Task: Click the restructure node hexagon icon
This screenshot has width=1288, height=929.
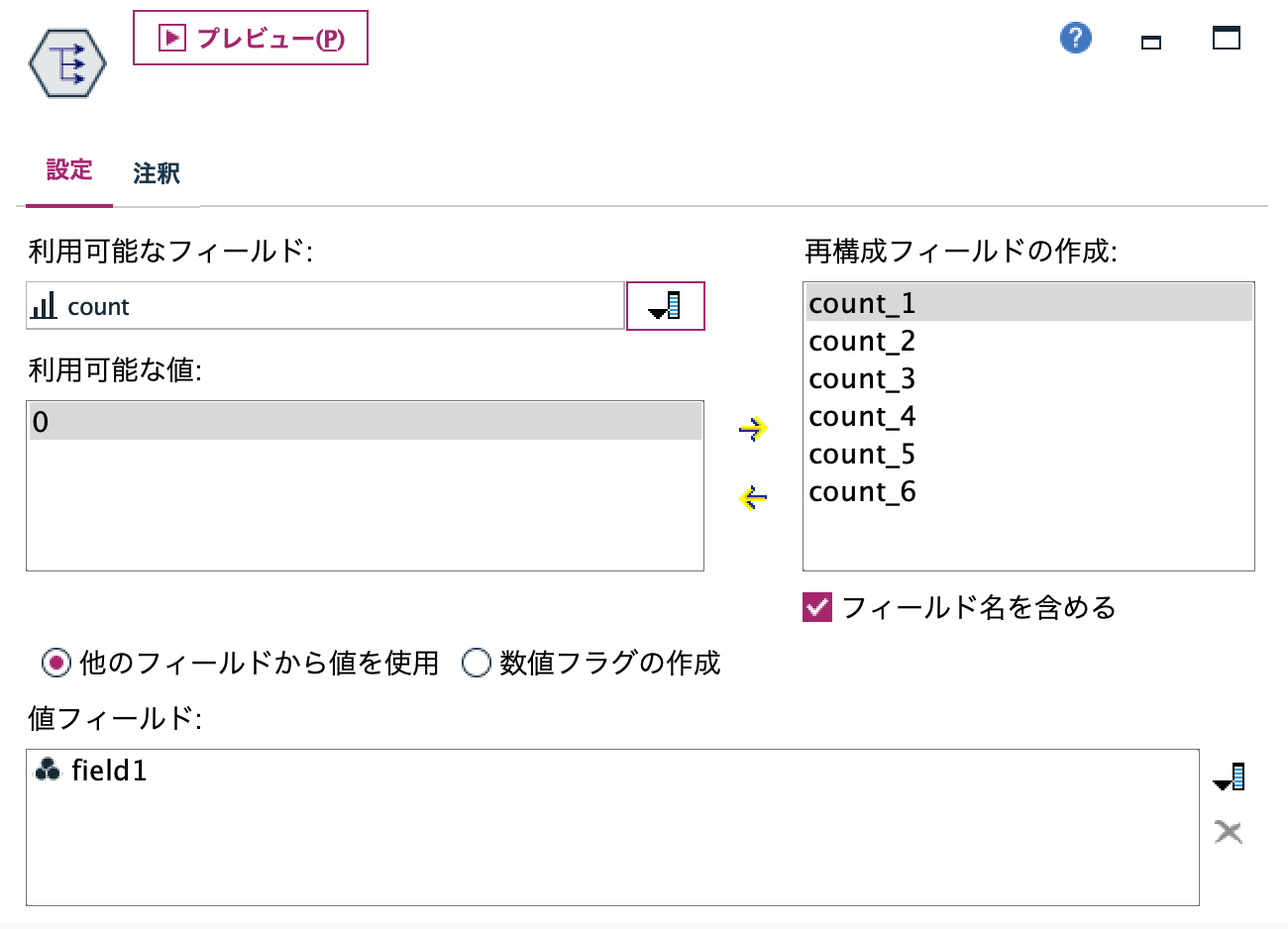Action: 67,62
